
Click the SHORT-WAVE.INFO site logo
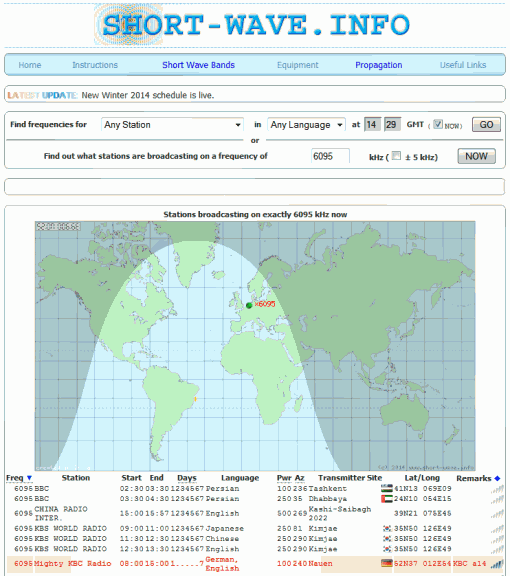(x=252, y=25)
